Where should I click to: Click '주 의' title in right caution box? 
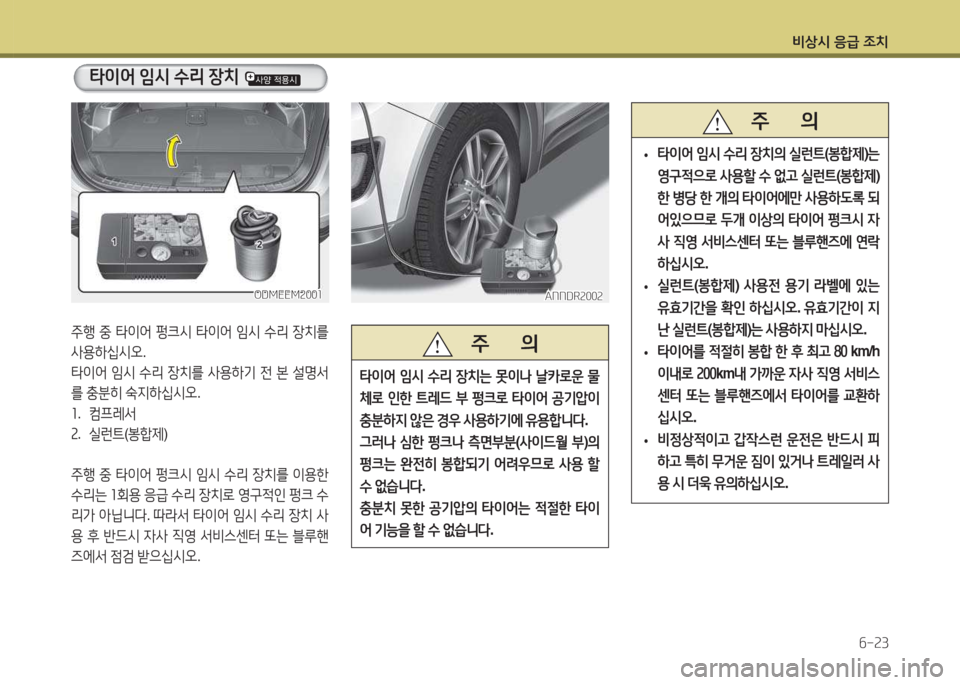[784, 121]
